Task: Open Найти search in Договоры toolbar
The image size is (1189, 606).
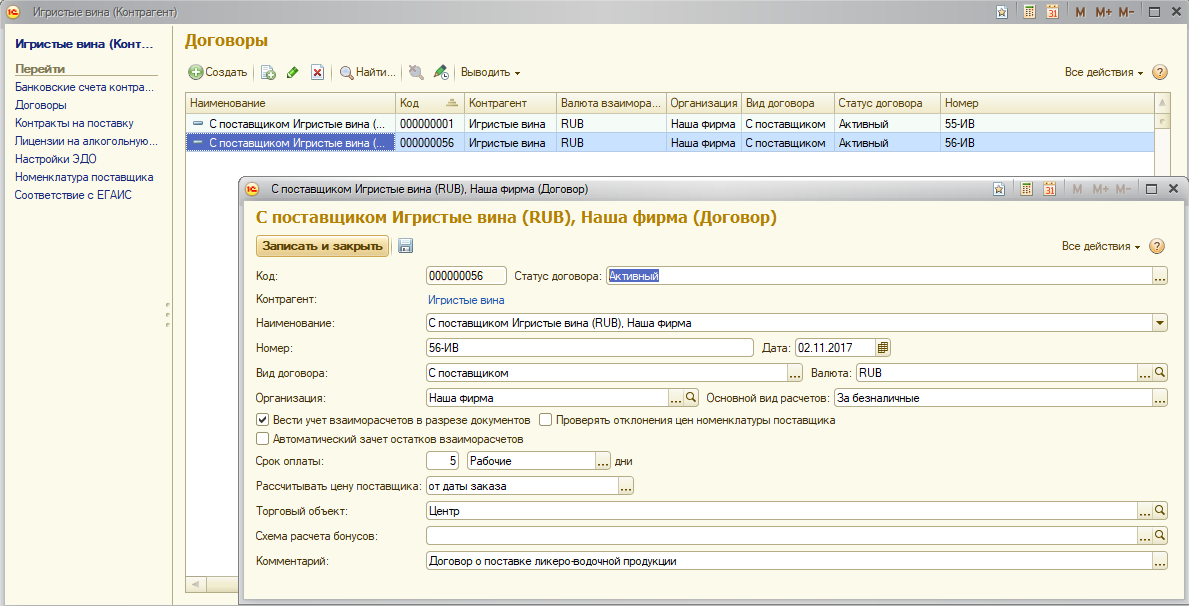Action: click(x=368, y=73)
